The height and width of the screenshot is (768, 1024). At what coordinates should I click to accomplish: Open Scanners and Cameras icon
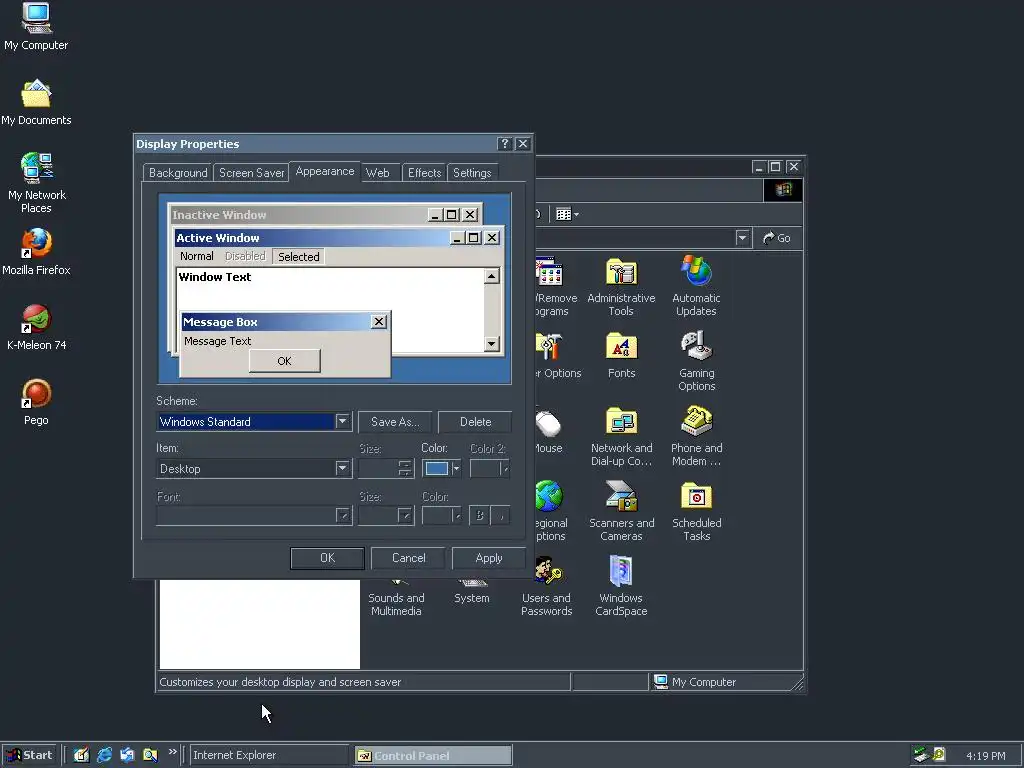pyautogui.click(x=621, y=511)
